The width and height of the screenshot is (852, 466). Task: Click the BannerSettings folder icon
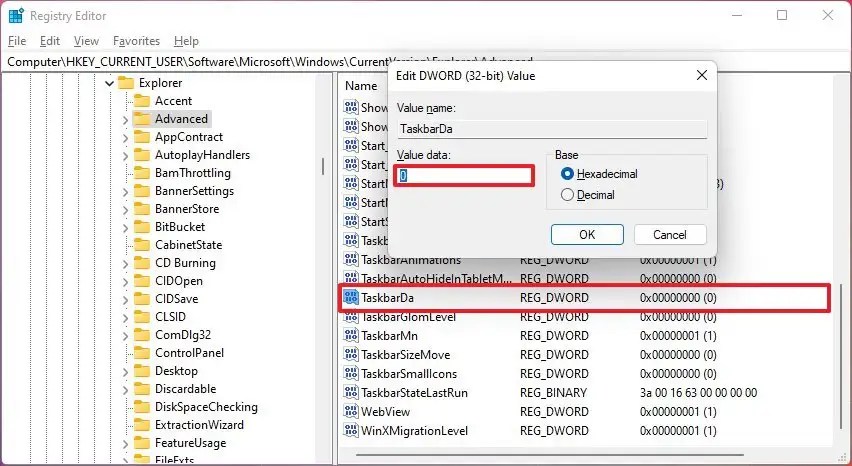coord(142,191)
